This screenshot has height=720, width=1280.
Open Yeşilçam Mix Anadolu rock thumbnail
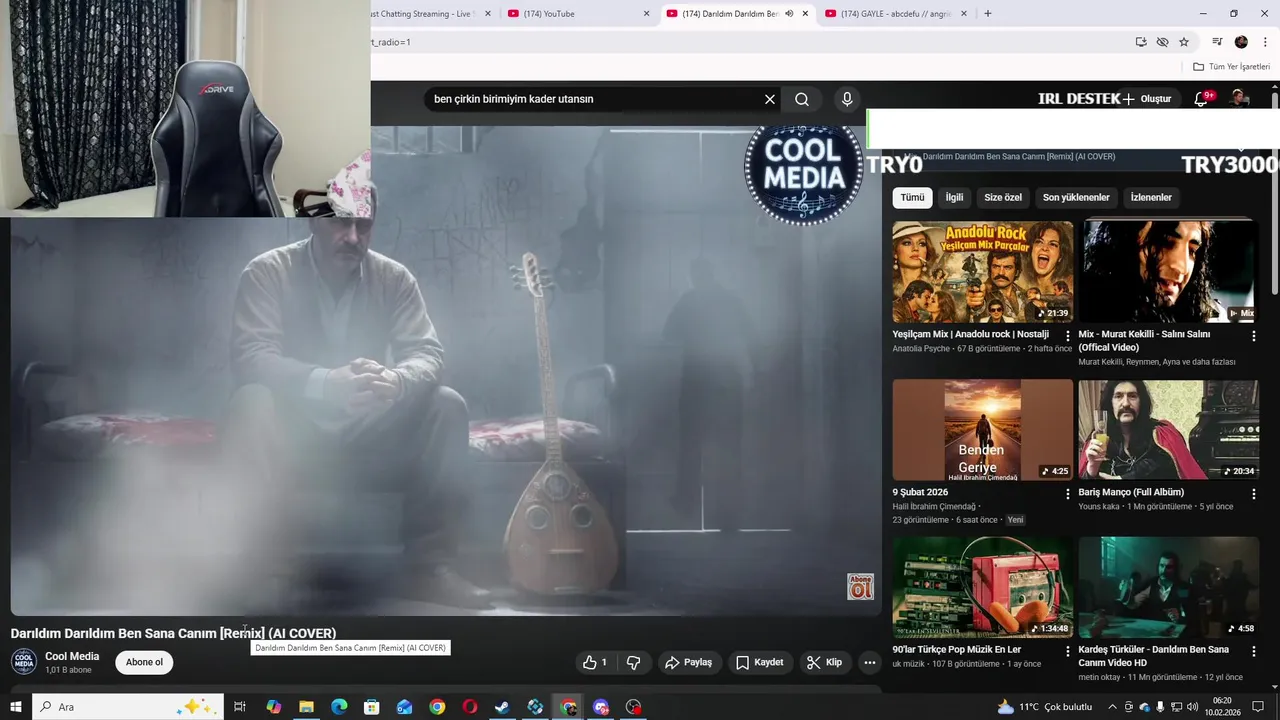click(982, 271)
